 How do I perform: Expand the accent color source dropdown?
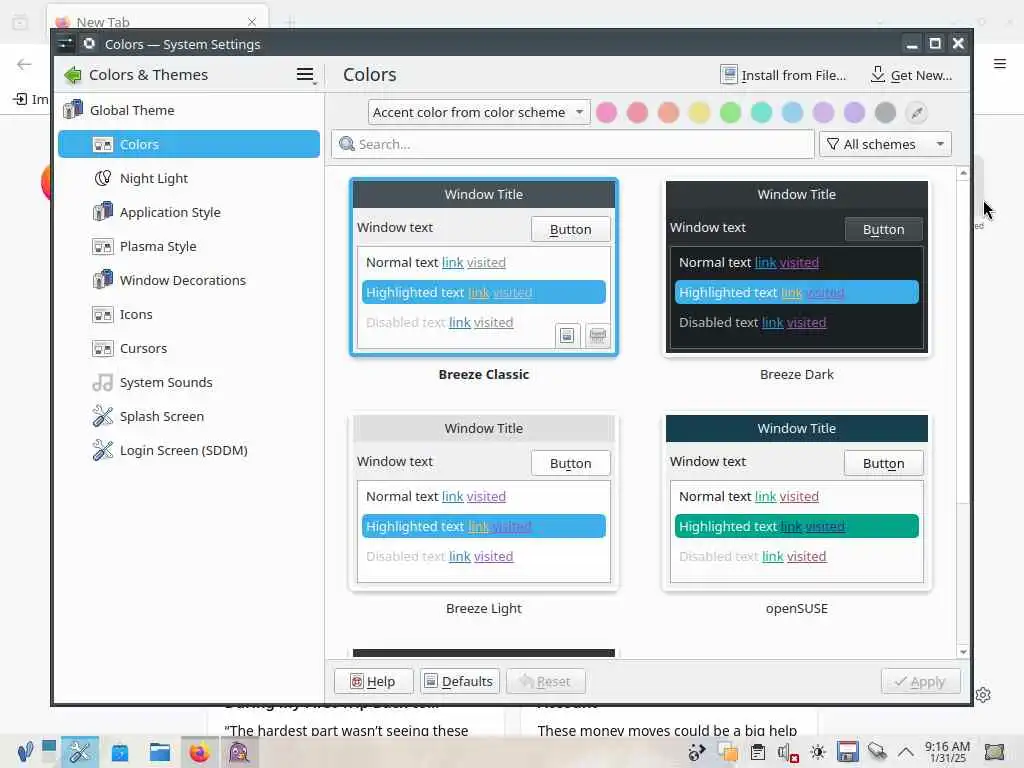point(479,112)
